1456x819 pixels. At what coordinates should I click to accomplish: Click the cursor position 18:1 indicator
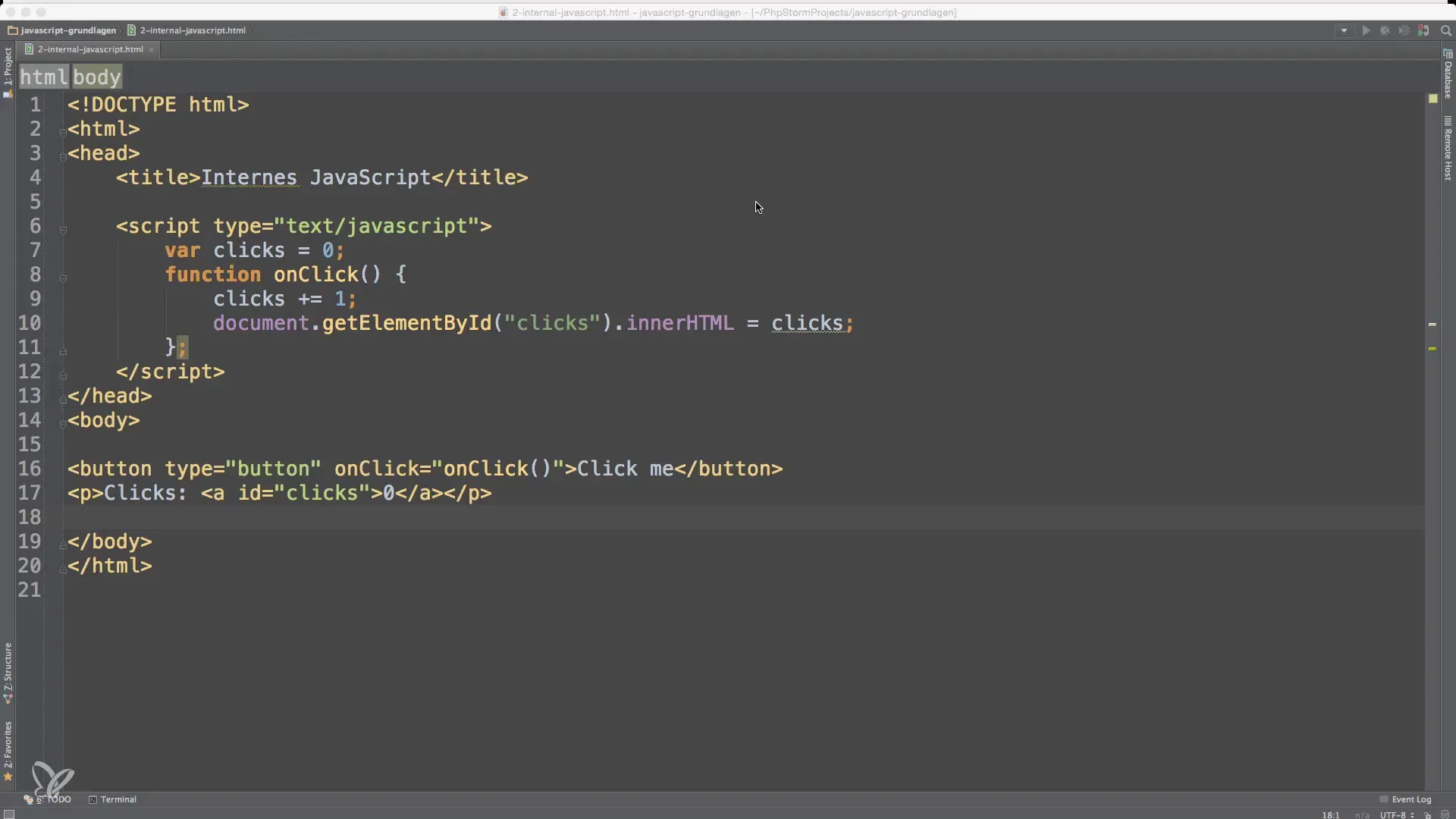[x=1331, y=815]
